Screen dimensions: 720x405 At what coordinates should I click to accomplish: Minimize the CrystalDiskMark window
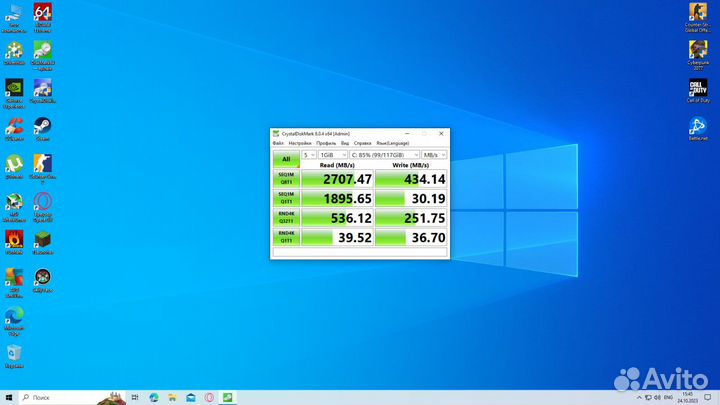click(407, 134)
